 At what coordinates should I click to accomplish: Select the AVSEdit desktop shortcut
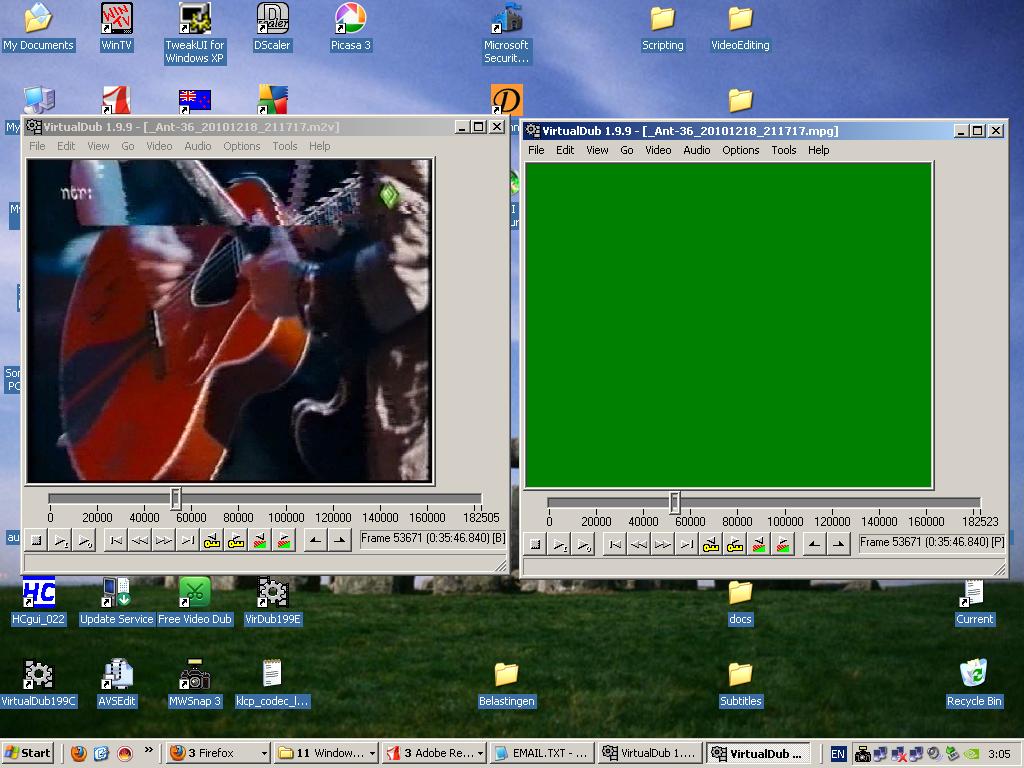coord(117,683)
